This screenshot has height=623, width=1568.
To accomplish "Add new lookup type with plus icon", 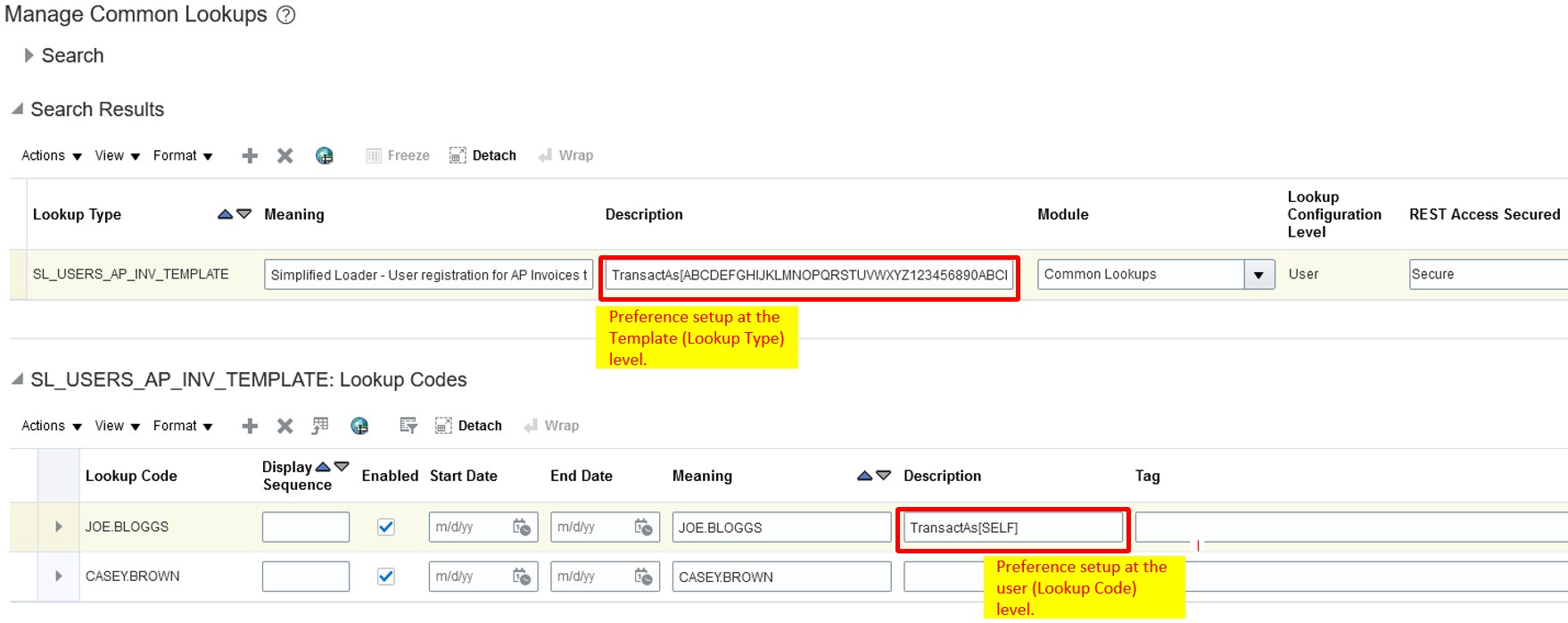I will 250,155.
